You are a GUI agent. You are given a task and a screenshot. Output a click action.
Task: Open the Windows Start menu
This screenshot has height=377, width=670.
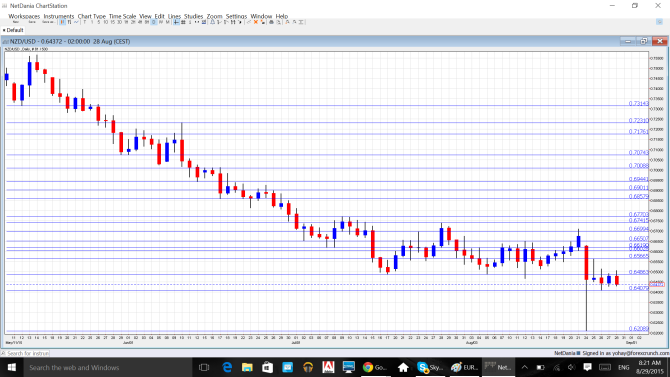(x=12, y=368)
